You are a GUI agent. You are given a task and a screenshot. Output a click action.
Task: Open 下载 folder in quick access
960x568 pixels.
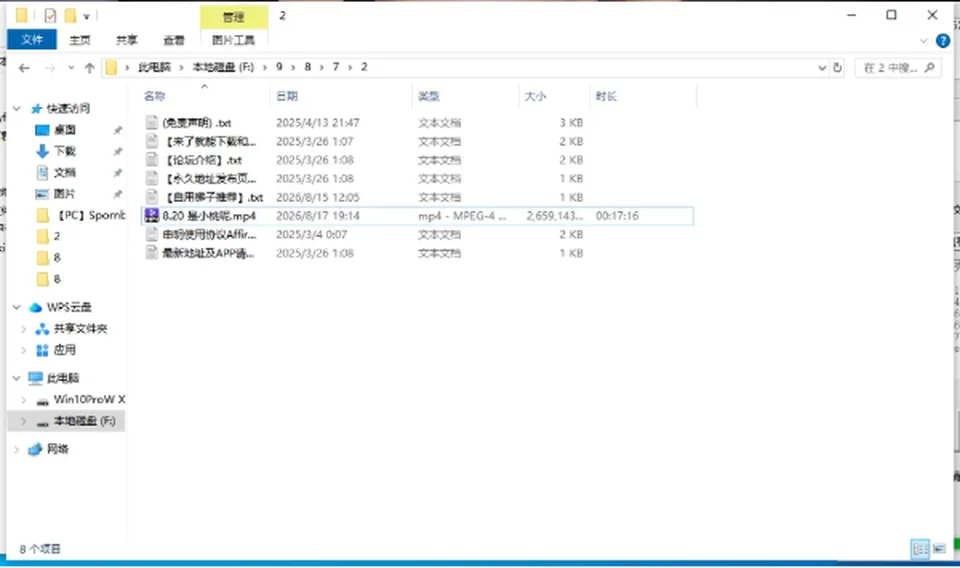pyautogui.click(x=65, y=151)
